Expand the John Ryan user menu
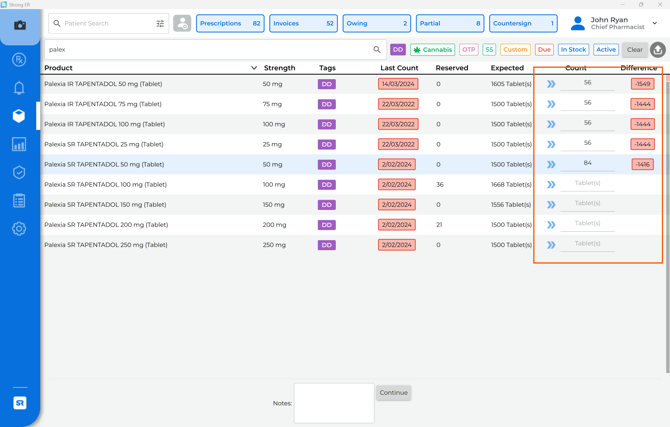The width and height of the screenshot is (670, 427). (655, 23)
